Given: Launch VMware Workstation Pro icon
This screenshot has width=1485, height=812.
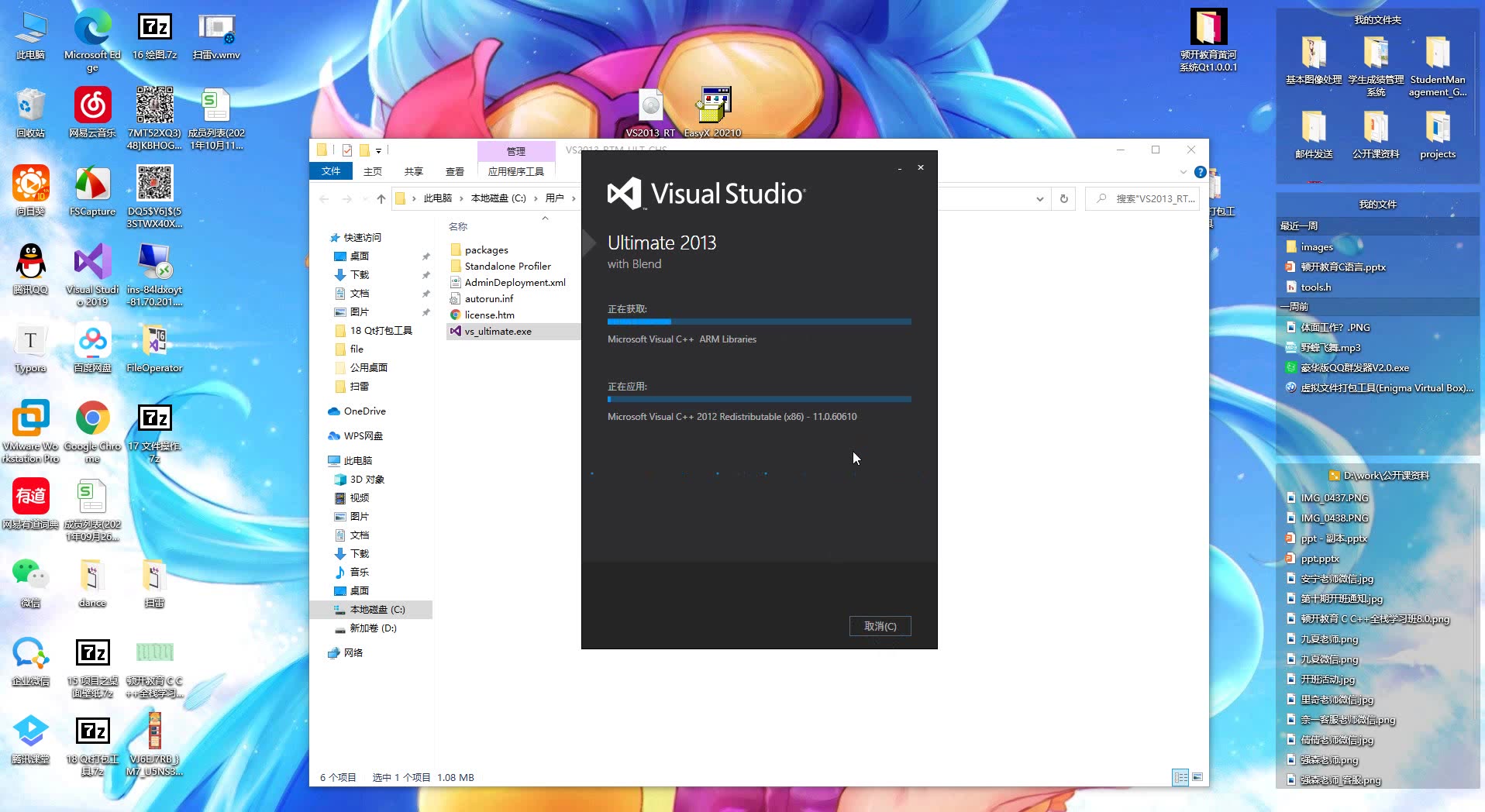Looking at the screenshot, I should pyautogui.click(x=30, y=431).
